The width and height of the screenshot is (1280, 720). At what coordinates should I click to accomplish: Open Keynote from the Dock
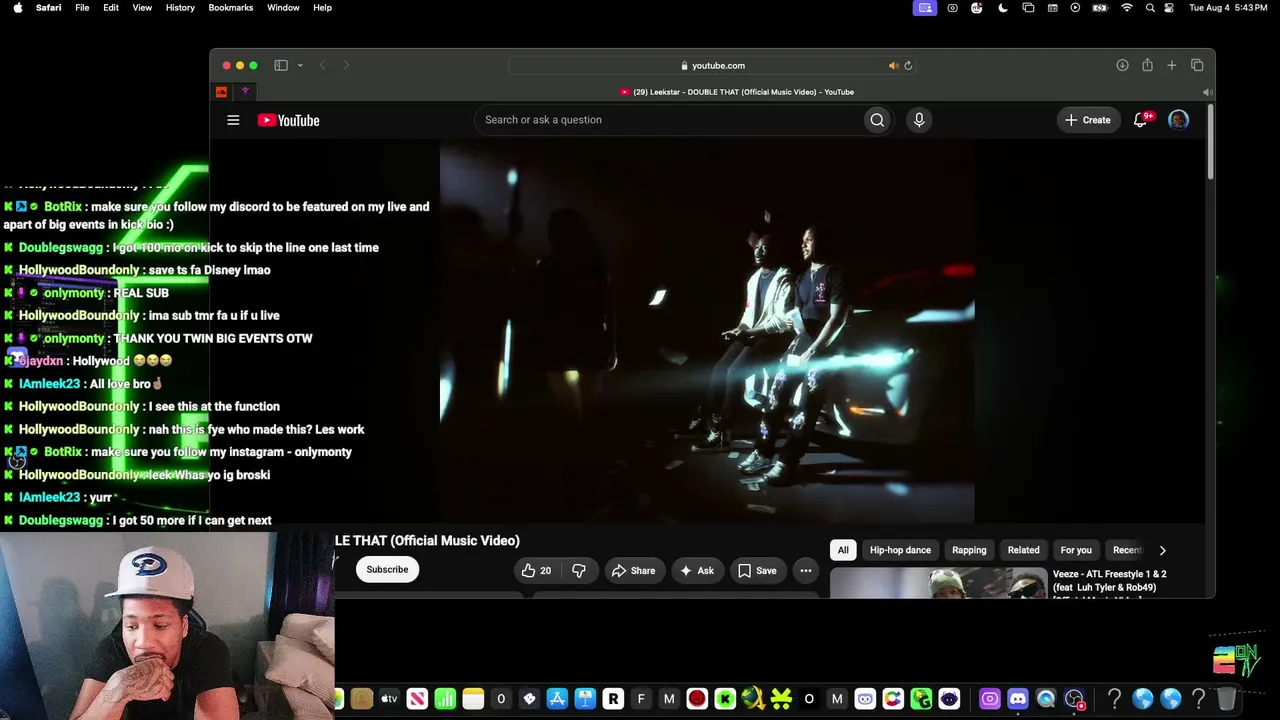tap(585, 699)
